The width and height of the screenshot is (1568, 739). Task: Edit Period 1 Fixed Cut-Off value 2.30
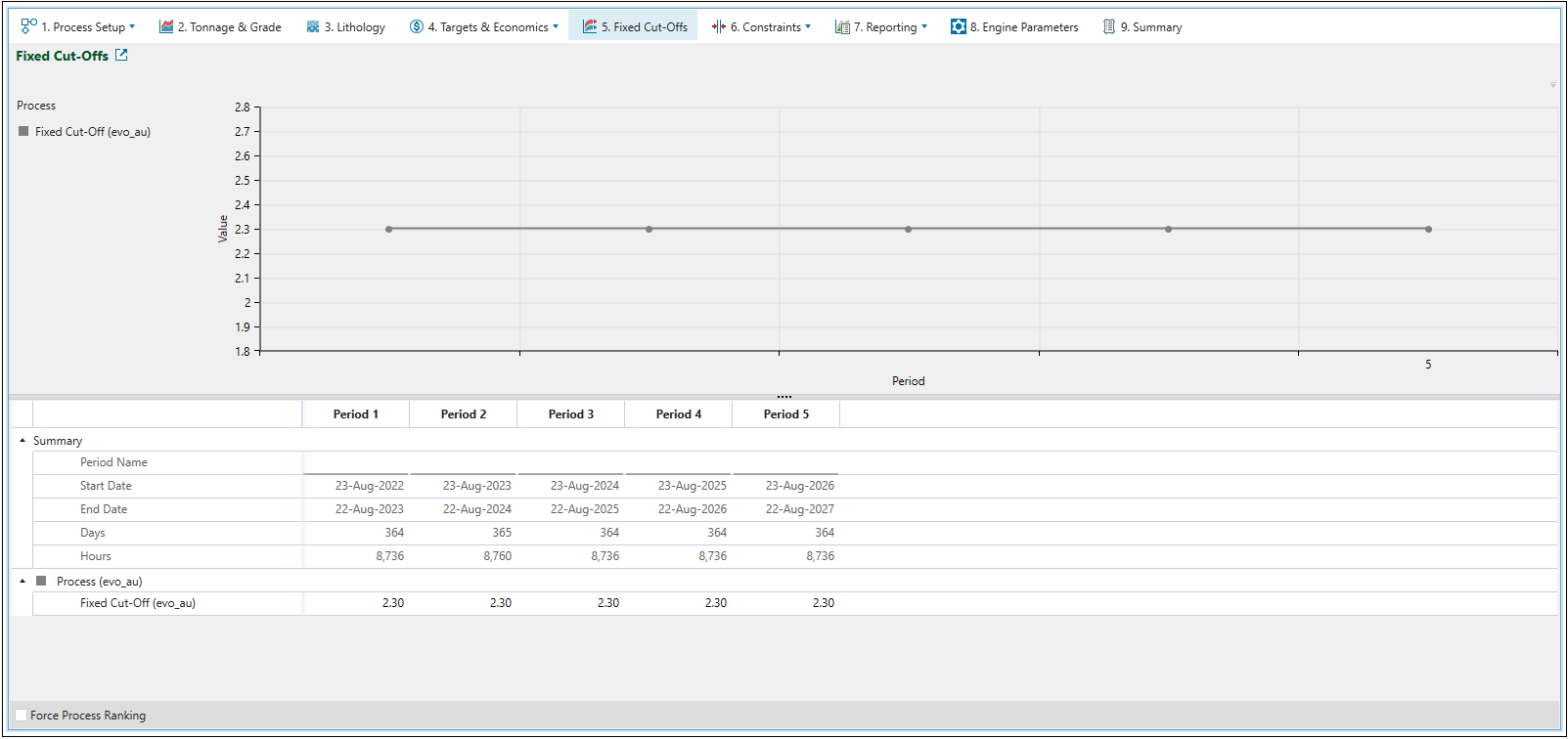click(x=392, y=603)
